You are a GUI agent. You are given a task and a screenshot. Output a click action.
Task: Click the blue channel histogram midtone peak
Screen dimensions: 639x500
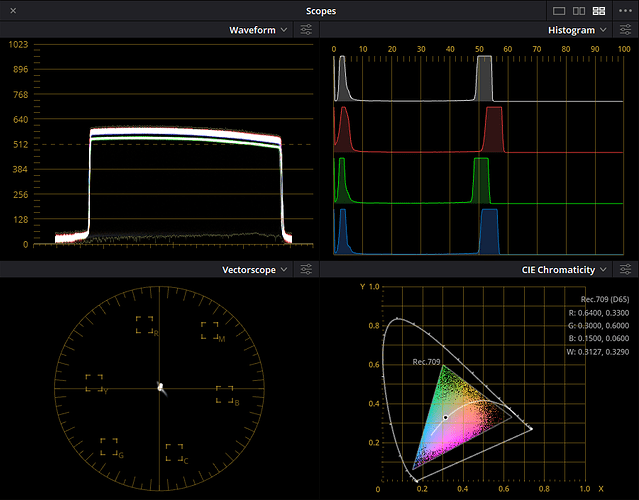489,232
